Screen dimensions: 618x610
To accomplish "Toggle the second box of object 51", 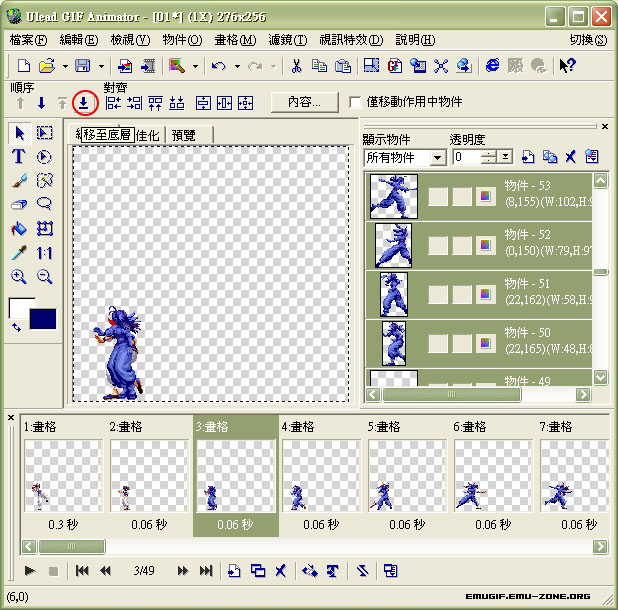I will coord(462,294).
